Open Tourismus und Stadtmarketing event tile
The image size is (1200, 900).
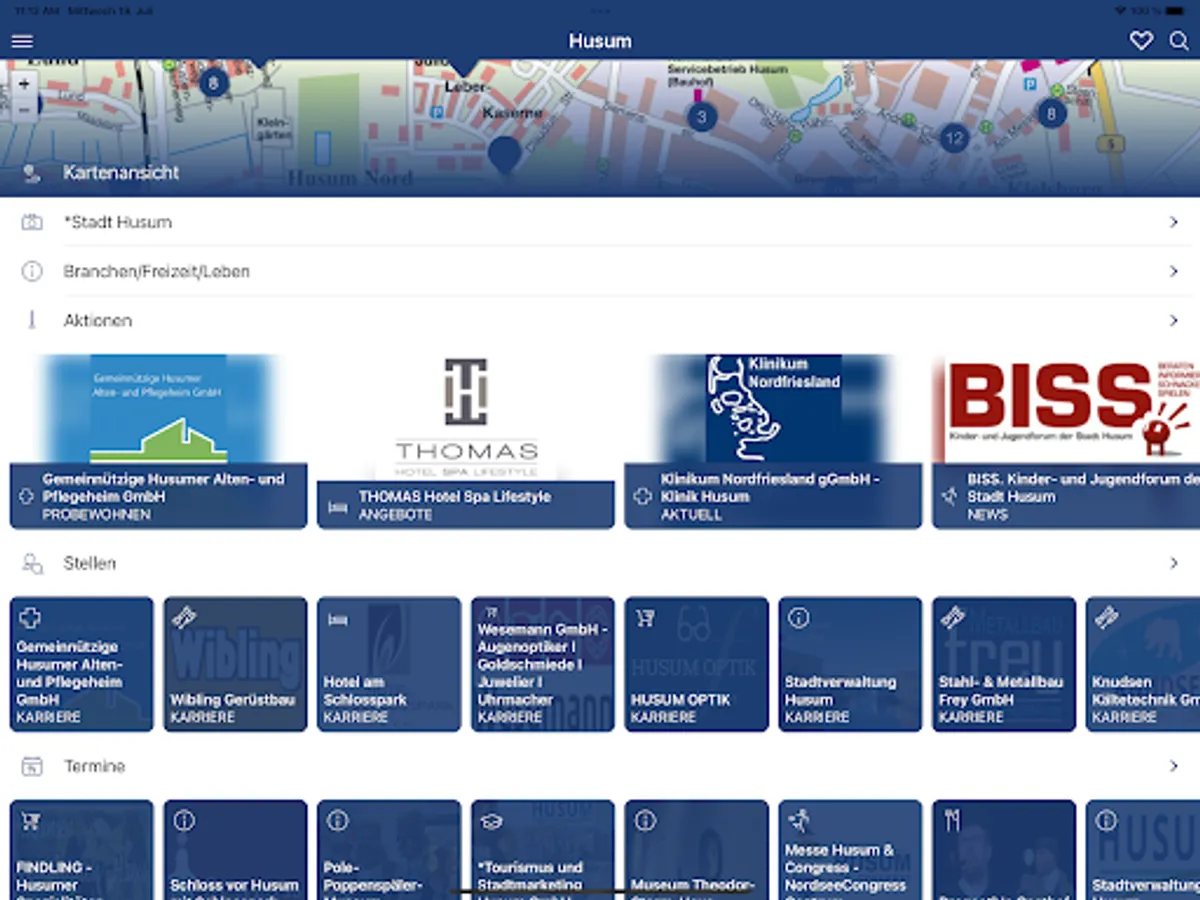(543, 850)
